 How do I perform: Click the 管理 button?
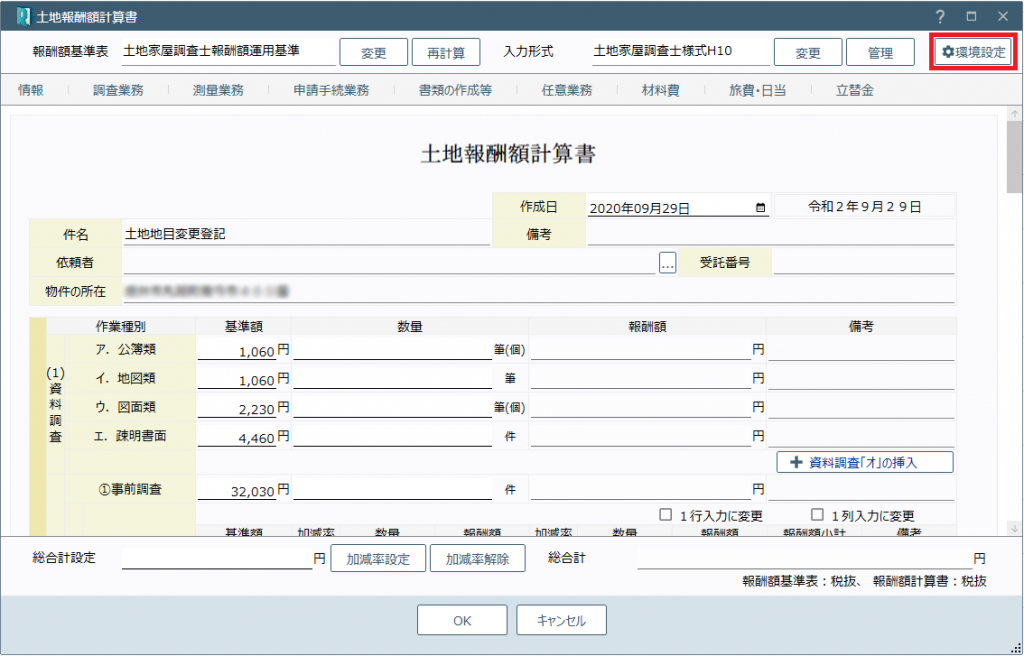coord(880,52)
